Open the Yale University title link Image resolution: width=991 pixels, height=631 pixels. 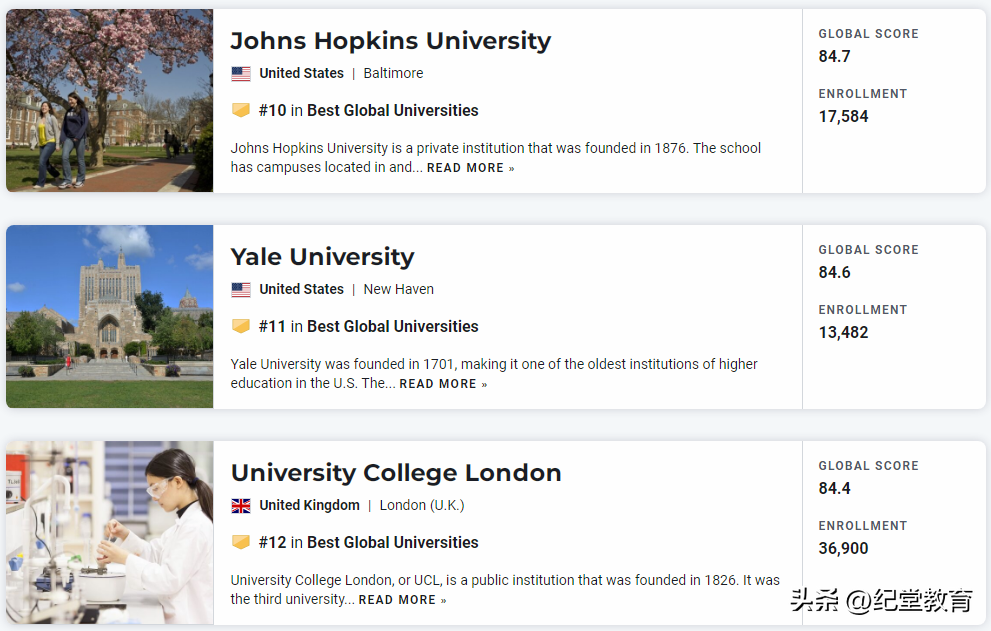(322, 257)
